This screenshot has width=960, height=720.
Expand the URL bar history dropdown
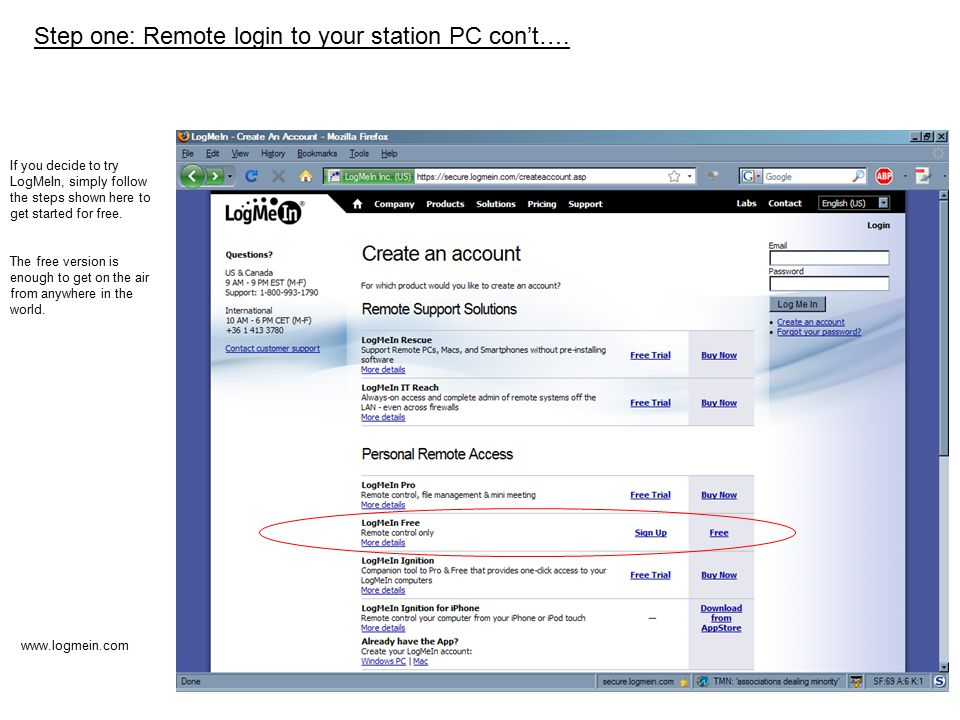pos(689,176)
